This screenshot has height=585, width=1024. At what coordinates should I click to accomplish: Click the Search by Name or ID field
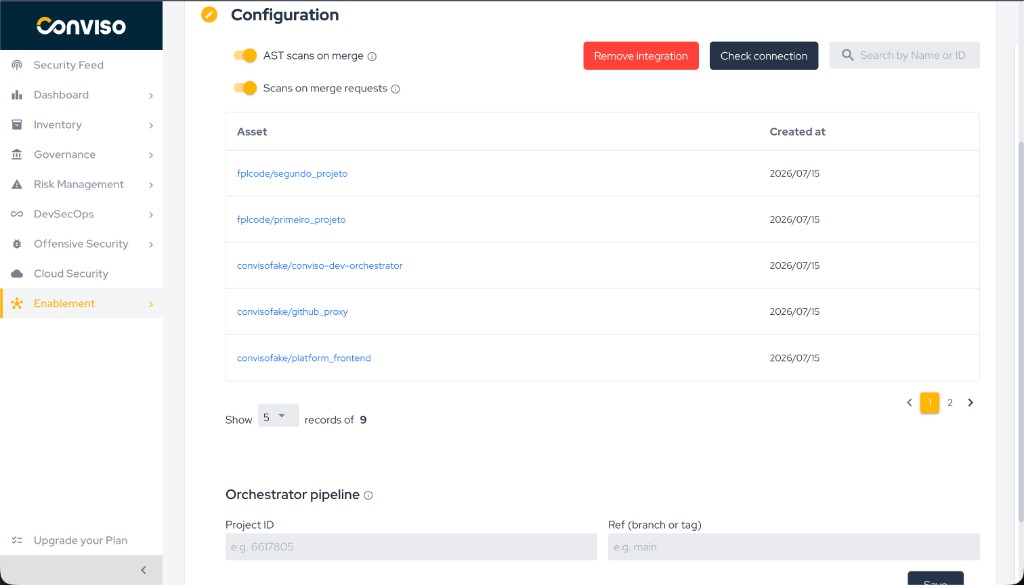[904, 55]
